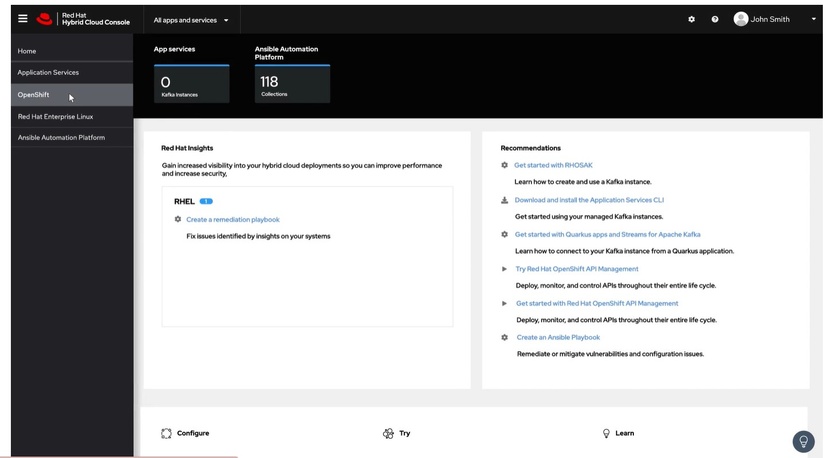828x458 pixels.
Task: Open Download and install the Application Services CLI
Action: [x=589, y=200]
